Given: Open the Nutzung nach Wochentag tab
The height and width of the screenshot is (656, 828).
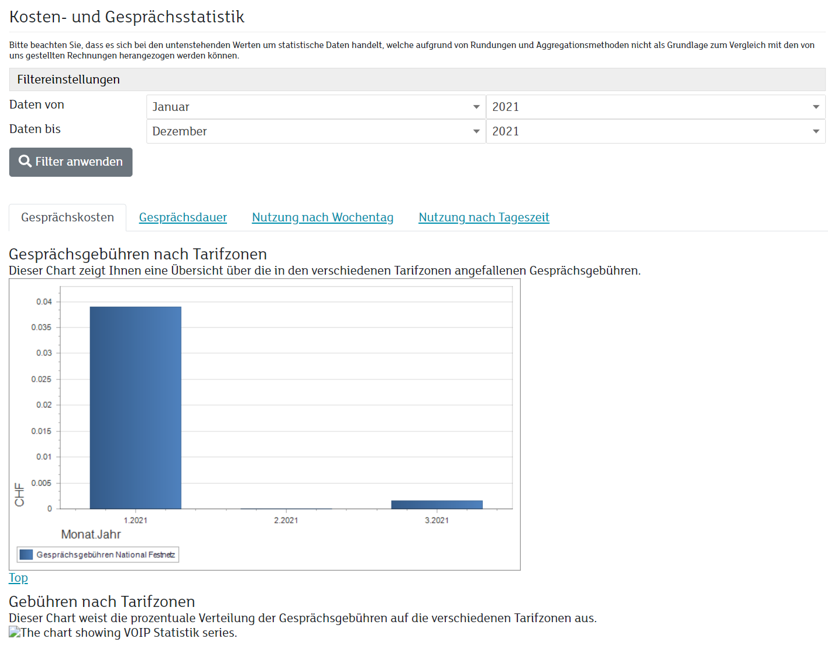Looking at the screenshot, I should point(322,217).
